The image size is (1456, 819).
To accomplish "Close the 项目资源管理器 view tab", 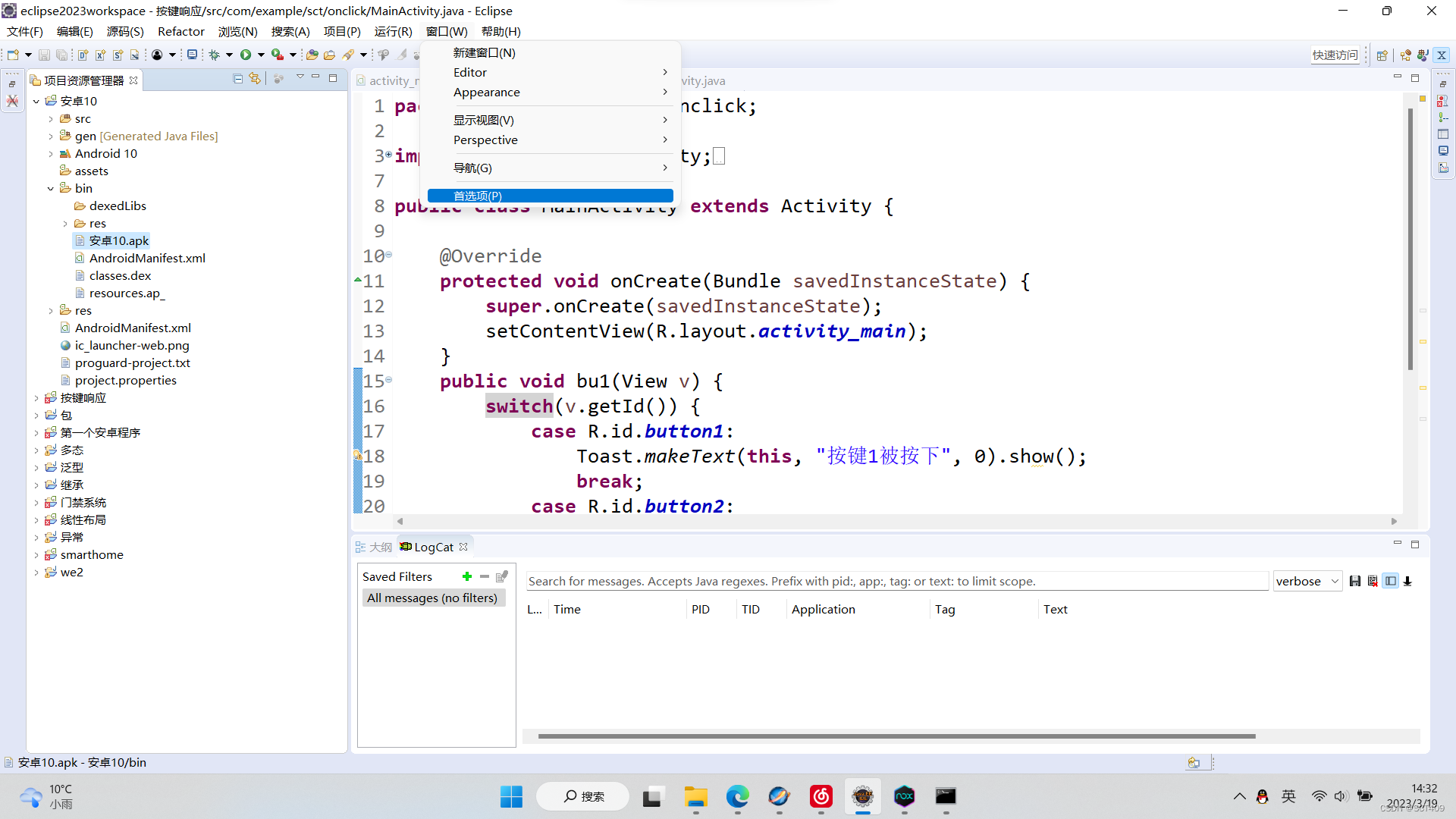I will [x=133, y=80].
